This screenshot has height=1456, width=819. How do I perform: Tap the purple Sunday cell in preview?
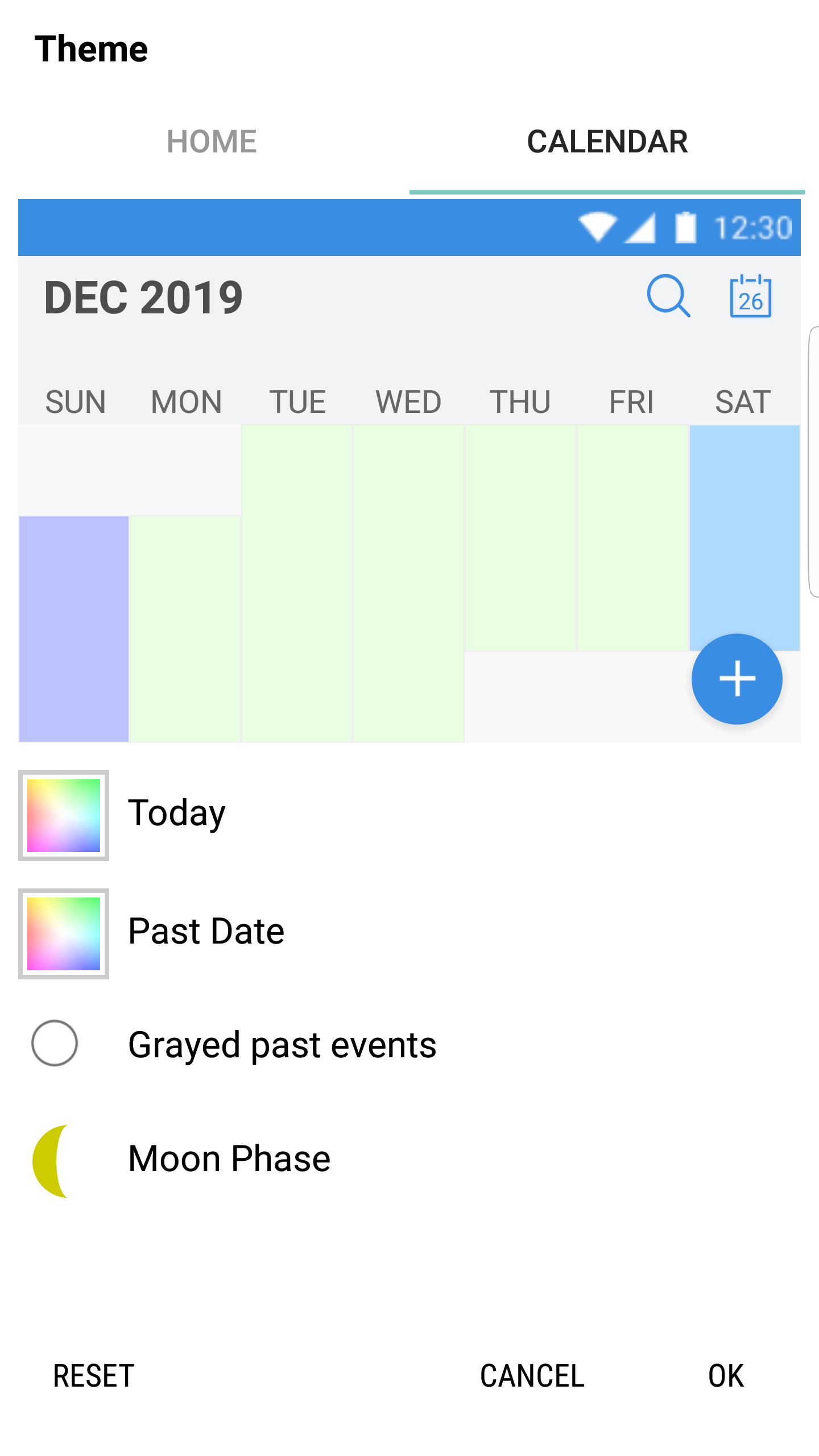[x=74, y=628]
